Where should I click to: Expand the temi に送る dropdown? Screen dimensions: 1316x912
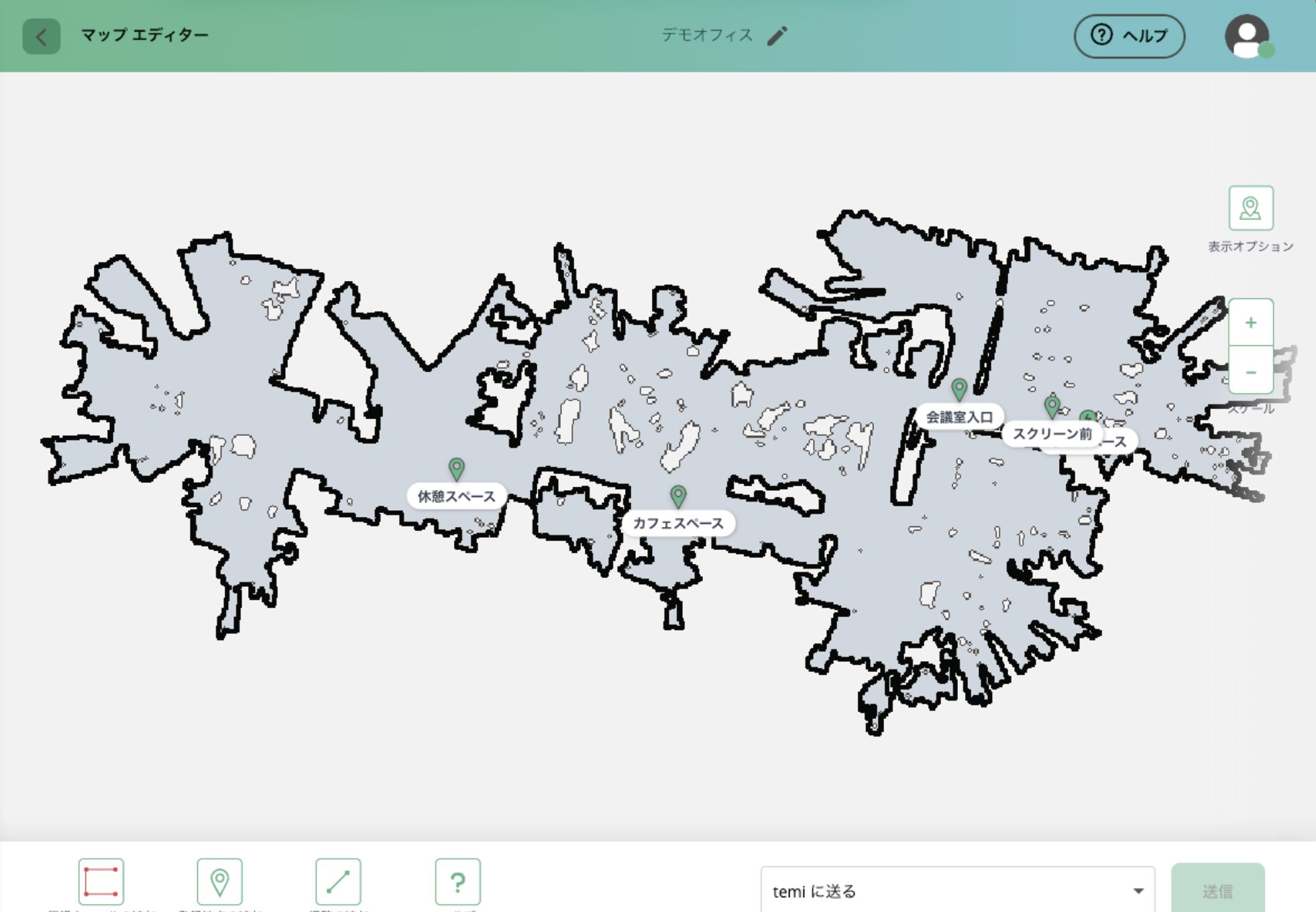pyautogui.click(x=958, y=891)
